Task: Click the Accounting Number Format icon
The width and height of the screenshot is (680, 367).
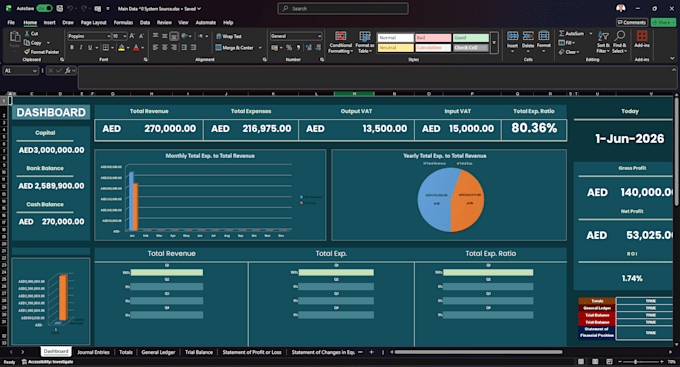Action: tap(274, 48)
